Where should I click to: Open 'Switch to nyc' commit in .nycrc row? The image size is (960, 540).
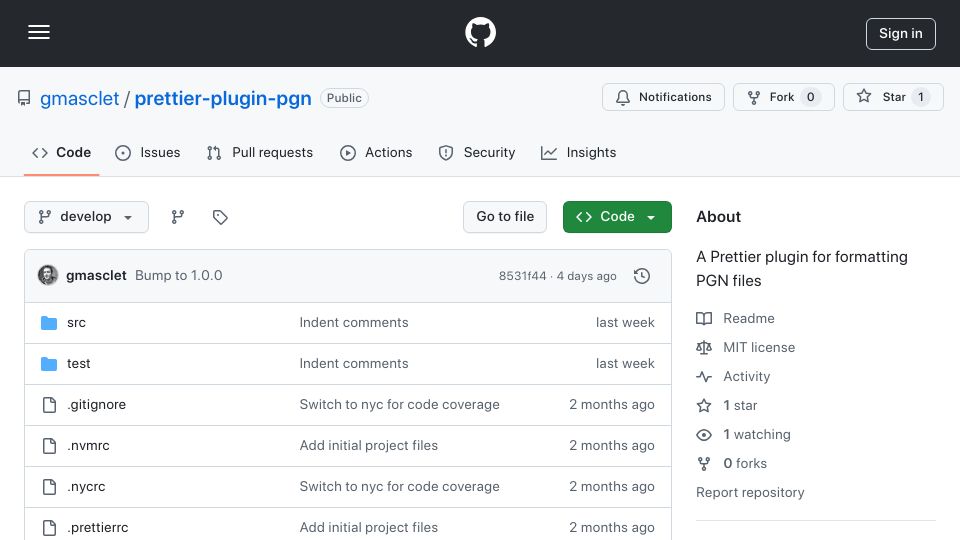click(399, 487)
